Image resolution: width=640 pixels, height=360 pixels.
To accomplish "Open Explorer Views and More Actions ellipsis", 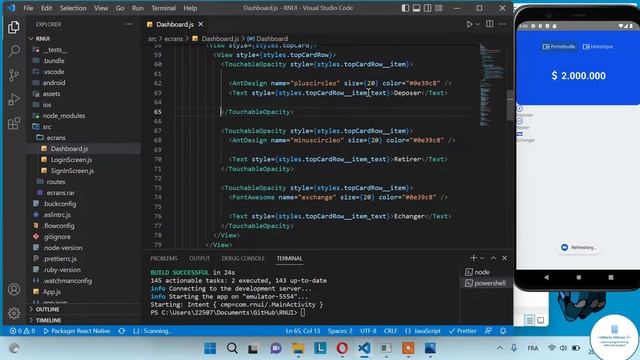I will (129, 24).
